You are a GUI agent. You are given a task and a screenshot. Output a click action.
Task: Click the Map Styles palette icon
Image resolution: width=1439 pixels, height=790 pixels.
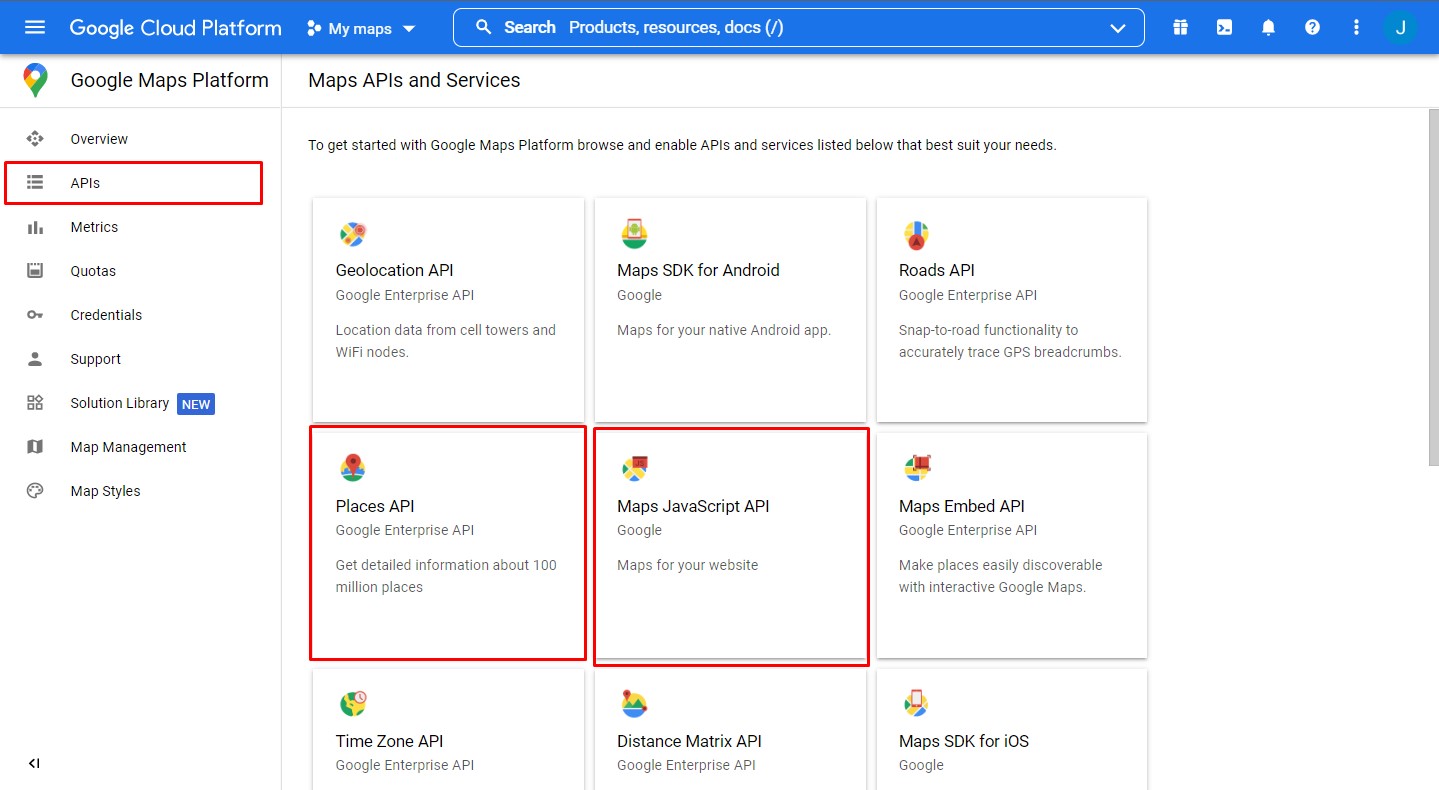coord(35,491)
